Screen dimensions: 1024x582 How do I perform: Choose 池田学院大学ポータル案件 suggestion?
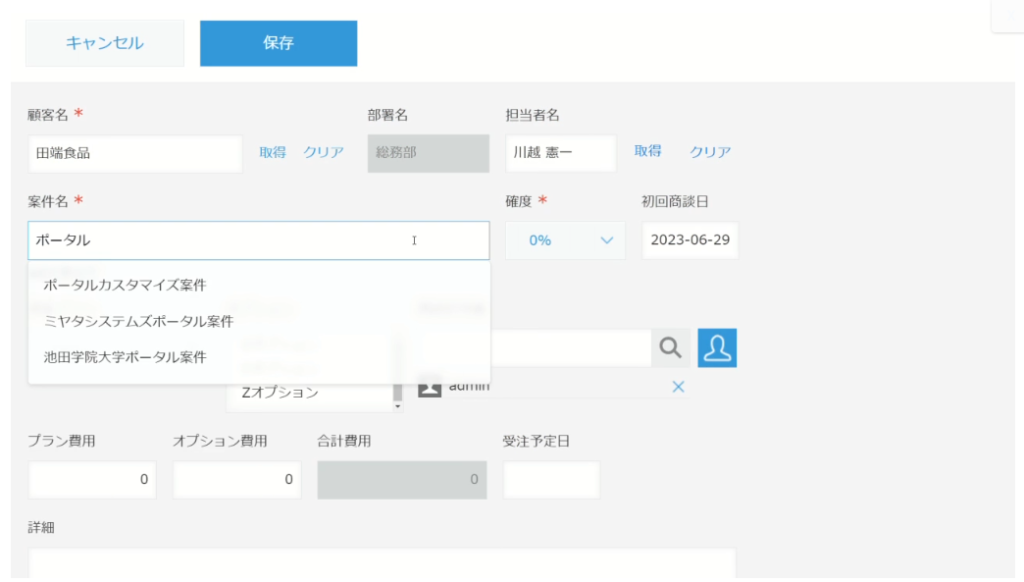pyautogui.click(x=125, y=357)
